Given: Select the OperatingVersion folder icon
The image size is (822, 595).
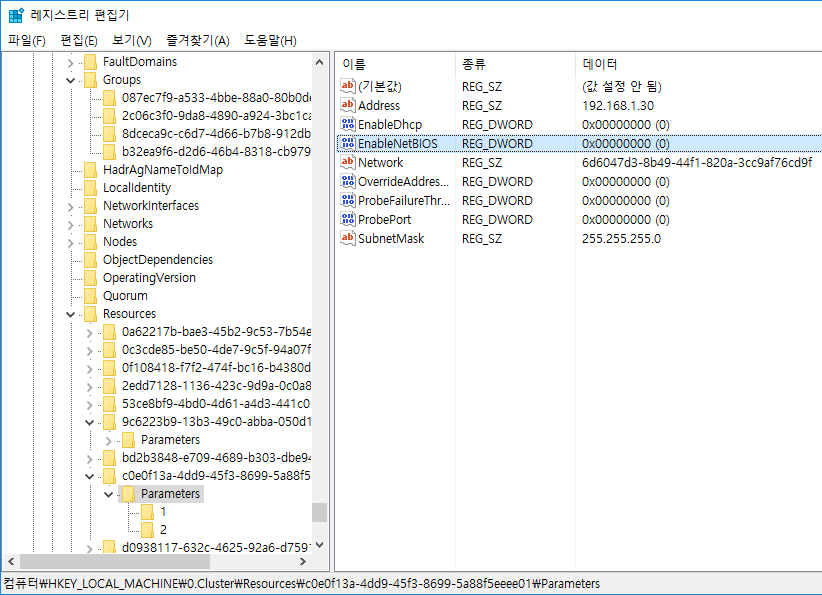Looking at the screenshot, I should click(91, 277).
